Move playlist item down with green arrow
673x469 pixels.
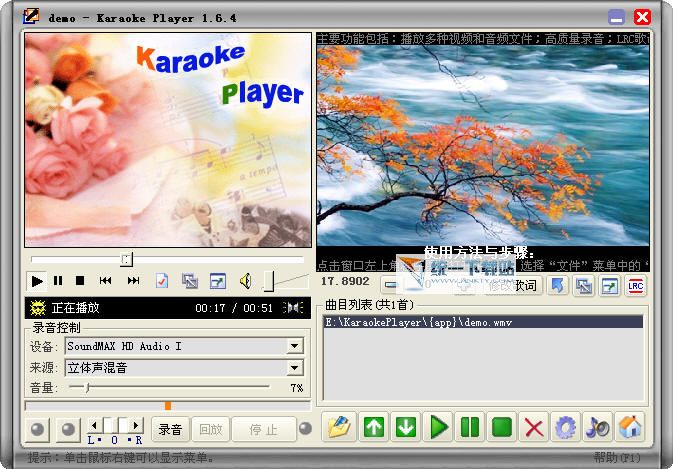tap(405, 428)
